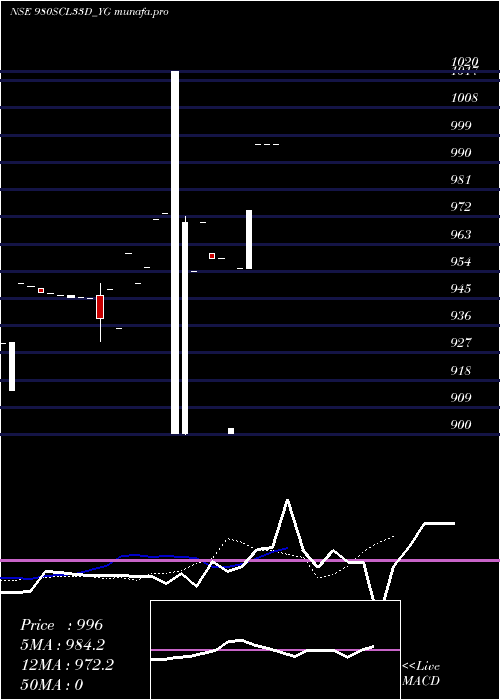Click the white candlestick near 918 at left edge
Screen dimensions: 500x700
pyautogui.click(x=12, y=366)
